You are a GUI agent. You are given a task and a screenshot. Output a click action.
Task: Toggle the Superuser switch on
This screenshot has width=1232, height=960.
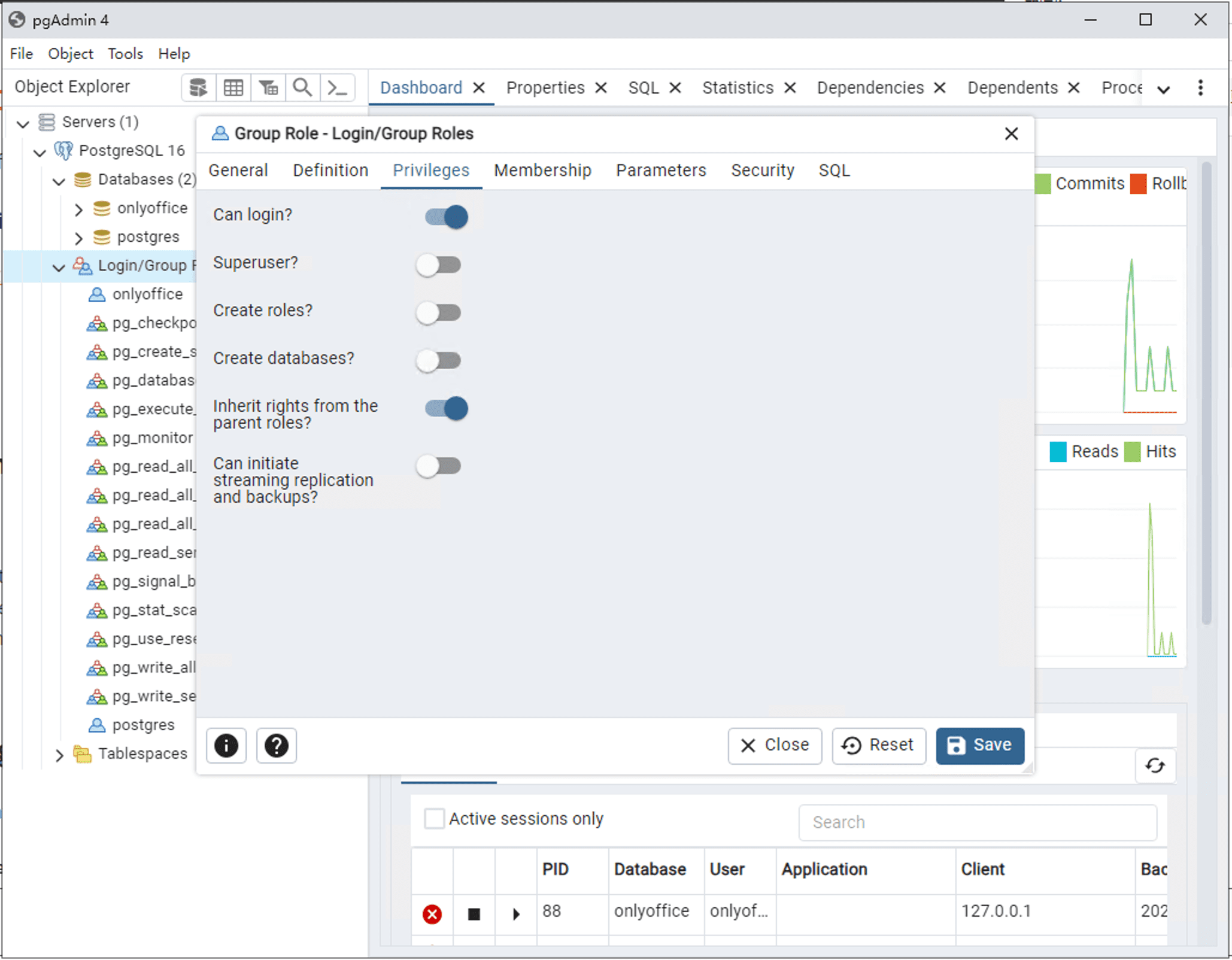point(439,265)
